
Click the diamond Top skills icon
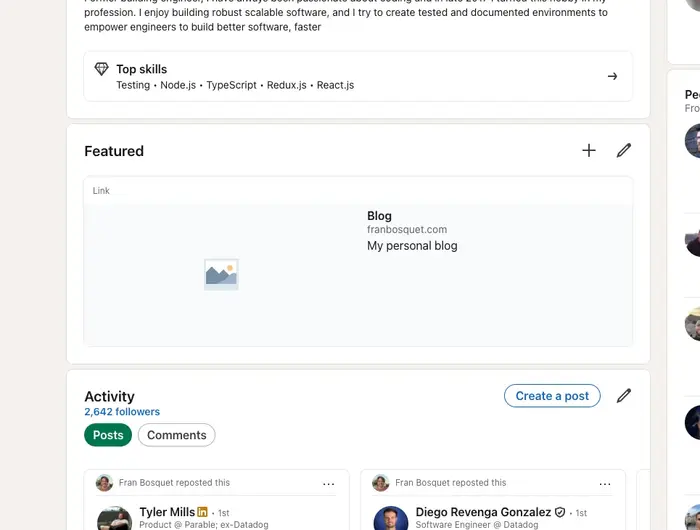101,69
